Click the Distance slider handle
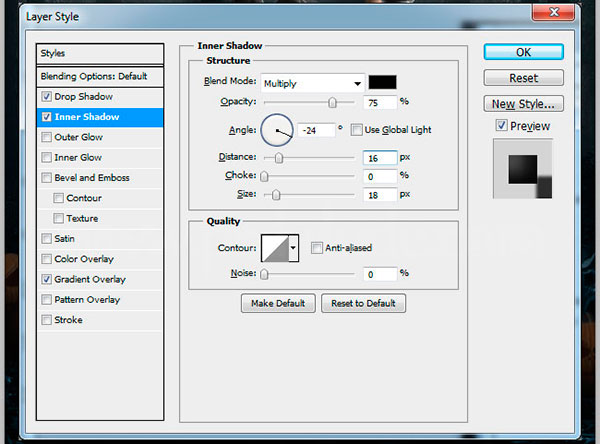The width and height of the screenshot is (600, 444). click(279, 158)
